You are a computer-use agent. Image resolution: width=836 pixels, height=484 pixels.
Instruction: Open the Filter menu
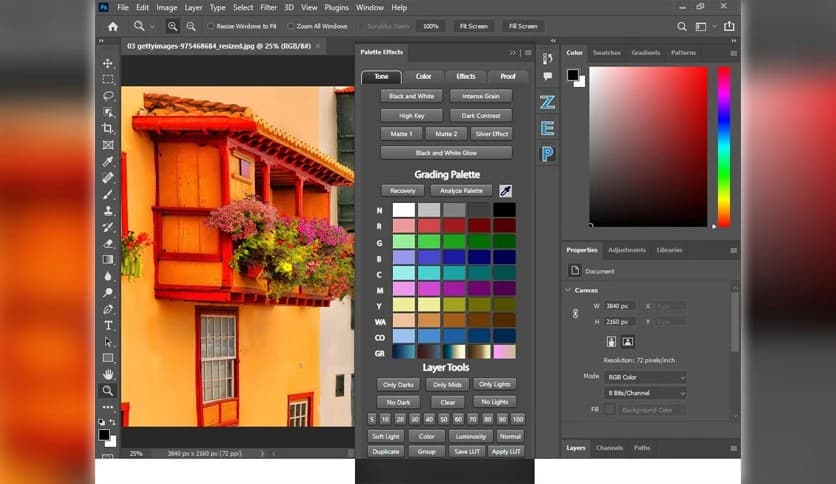pos(268,7)
